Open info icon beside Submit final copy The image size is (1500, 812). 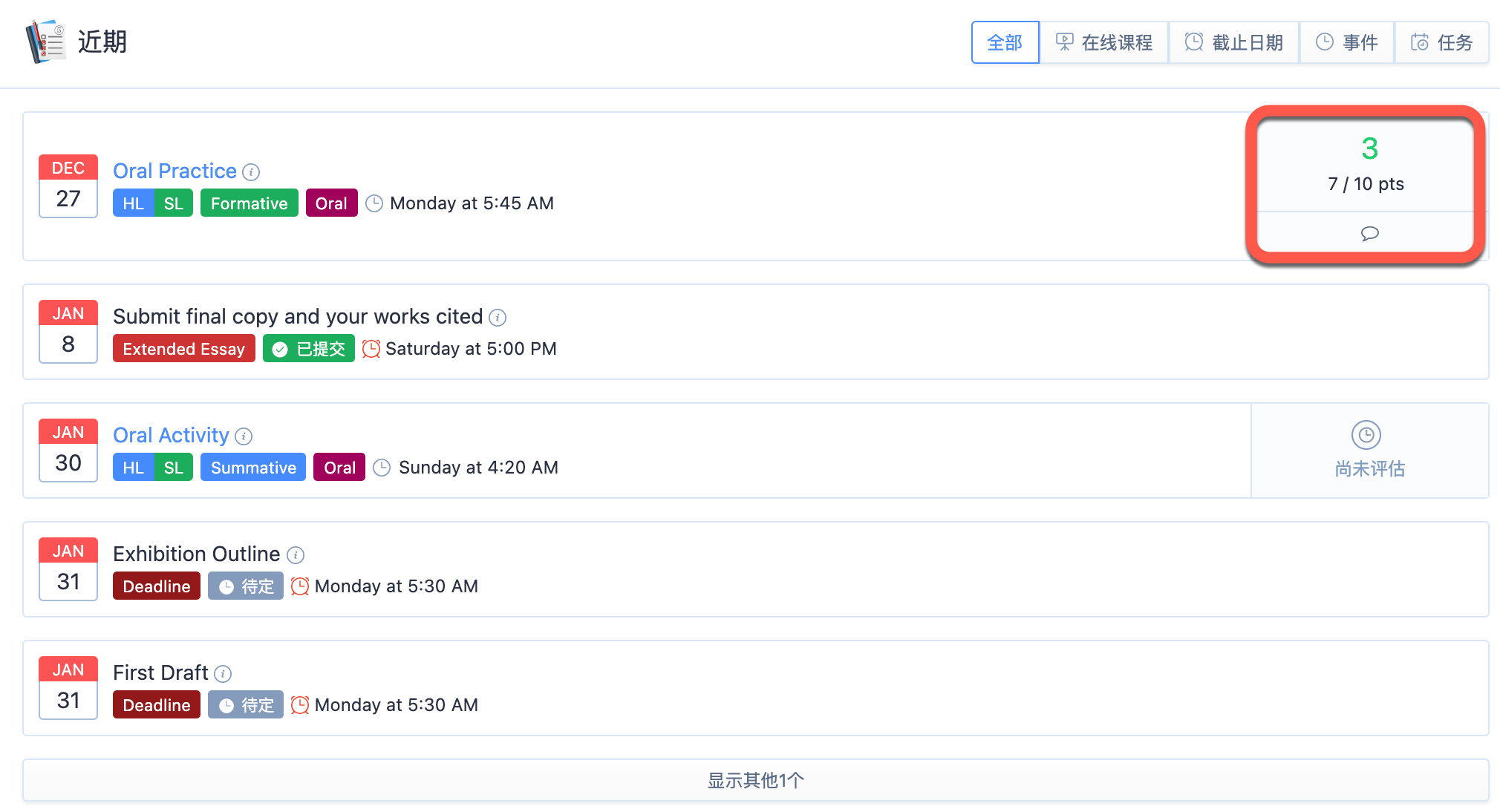(x=498, y=318)
